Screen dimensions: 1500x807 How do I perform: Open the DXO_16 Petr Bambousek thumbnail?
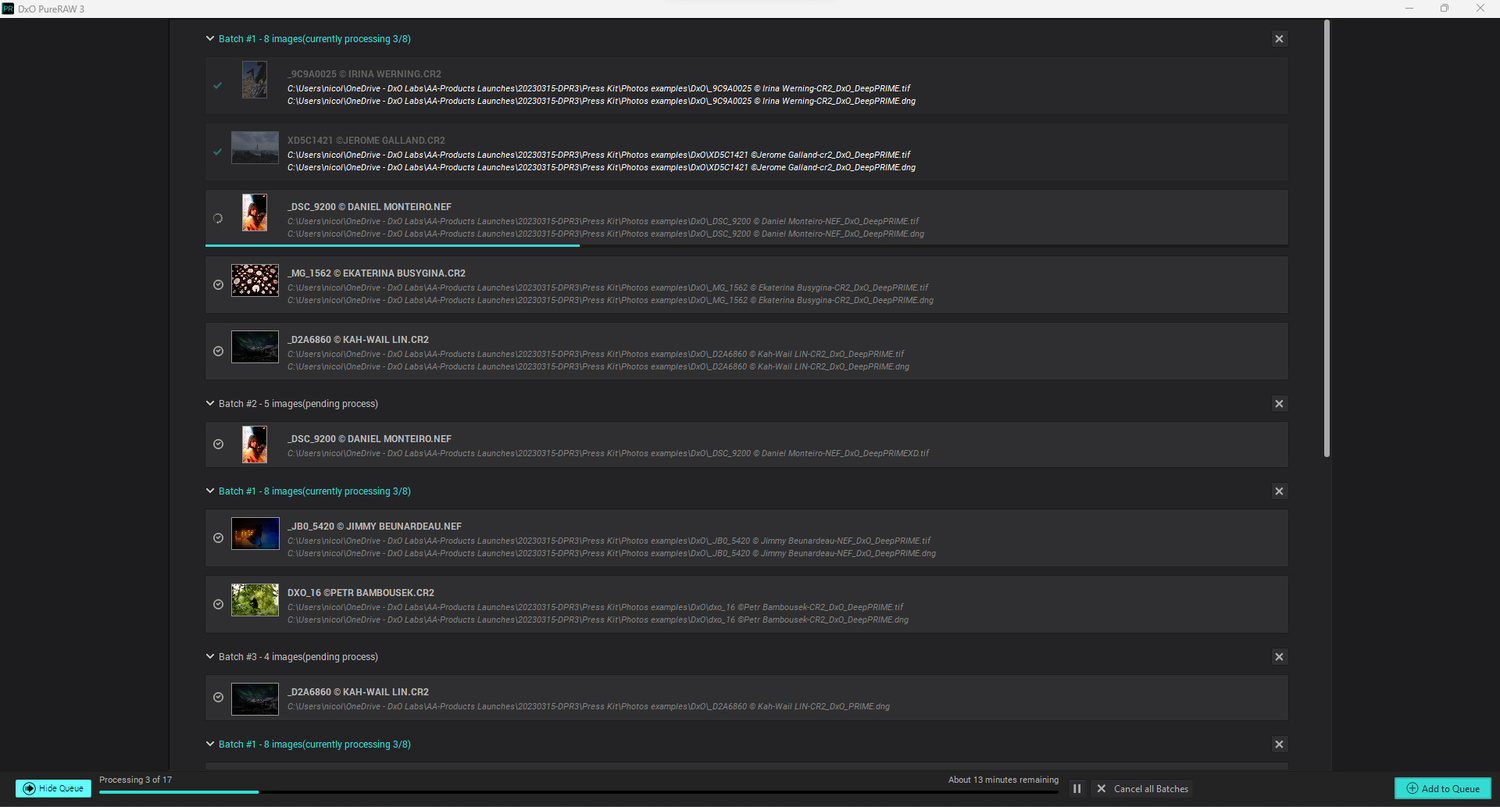[x=254, y=599]
